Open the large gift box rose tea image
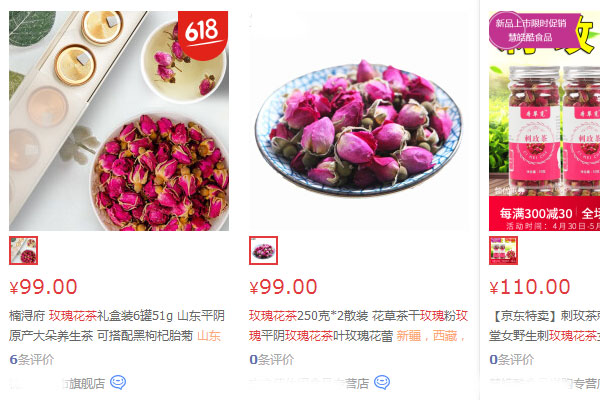600x400 pixels. coord(119,121)
